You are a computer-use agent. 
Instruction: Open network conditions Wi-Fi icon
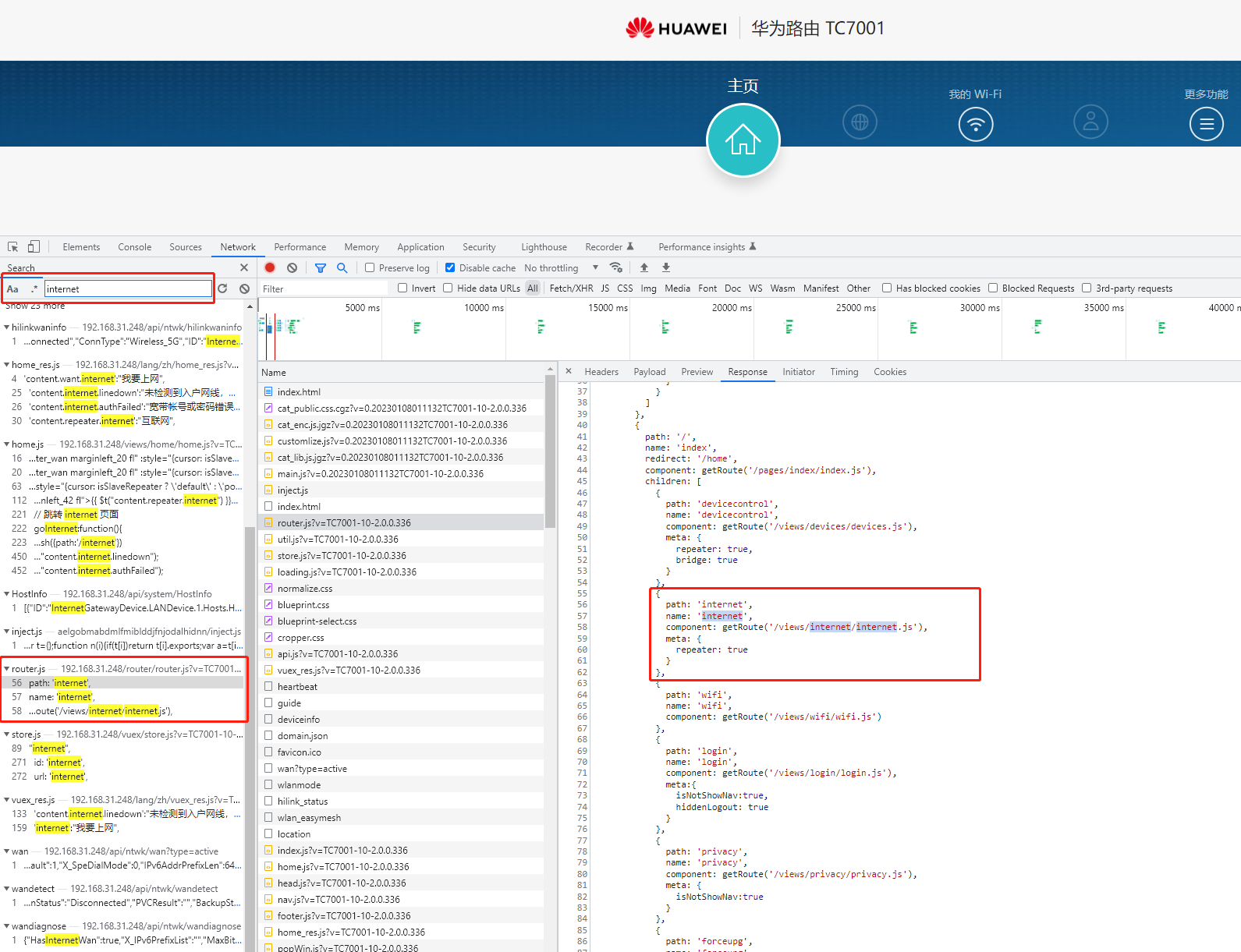click(615, 267)
